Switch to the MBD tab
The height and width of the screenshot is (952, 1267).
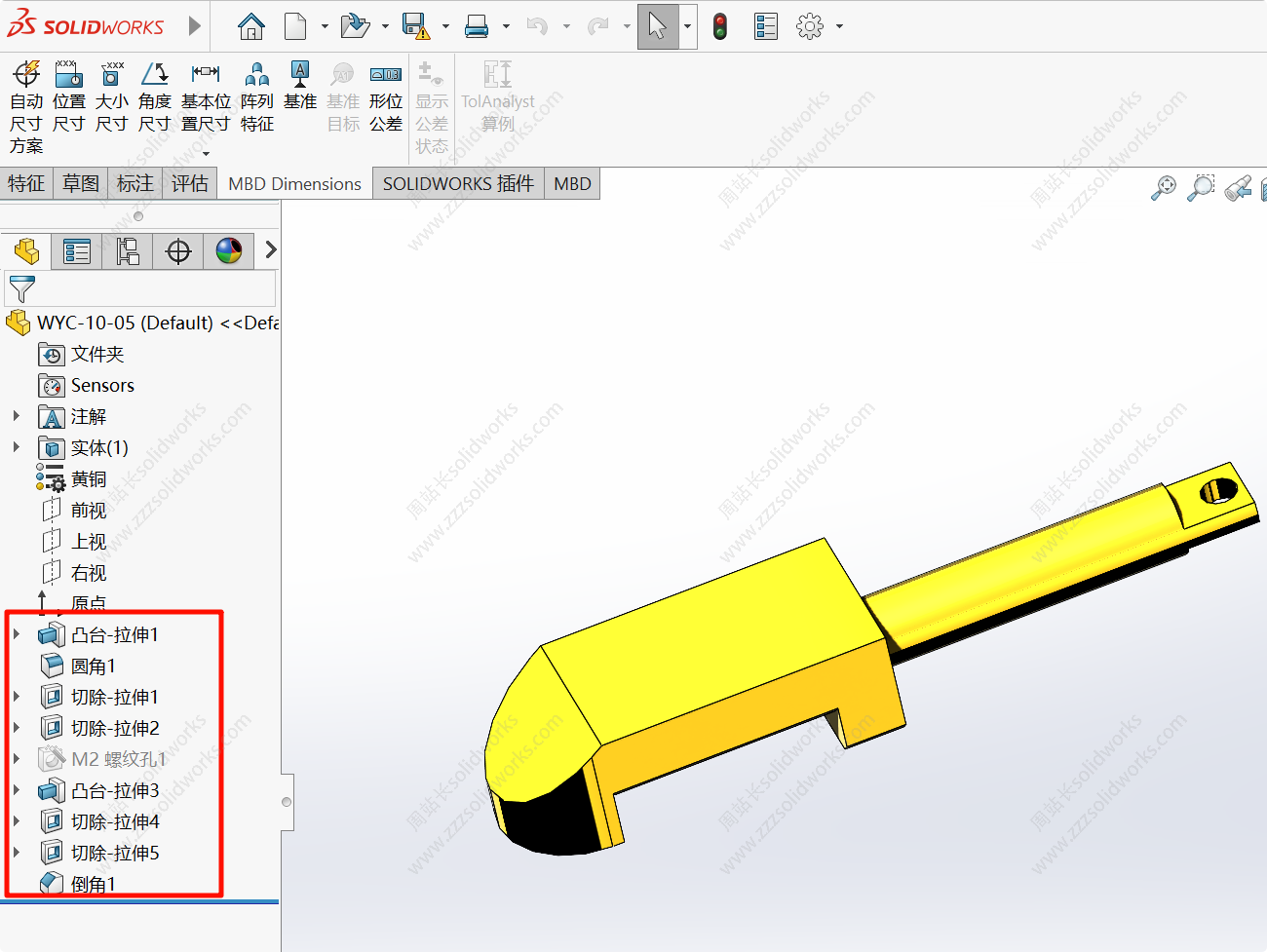pos(572,183)
